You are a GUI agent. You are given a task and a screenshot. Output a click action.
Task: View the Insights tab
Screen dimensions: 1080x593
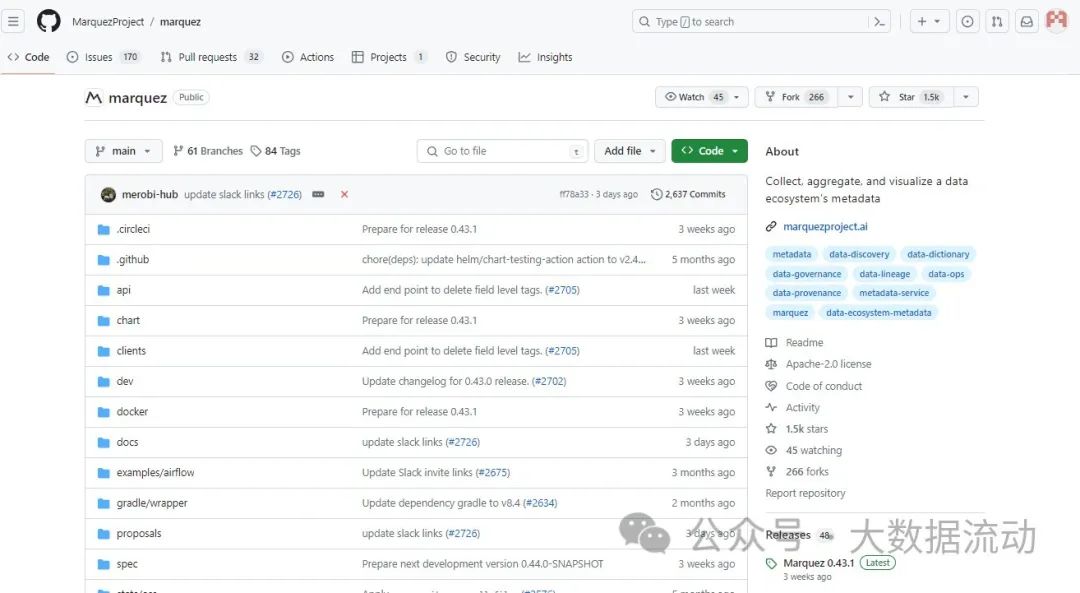pyautogui.click(x=546, y=57)
